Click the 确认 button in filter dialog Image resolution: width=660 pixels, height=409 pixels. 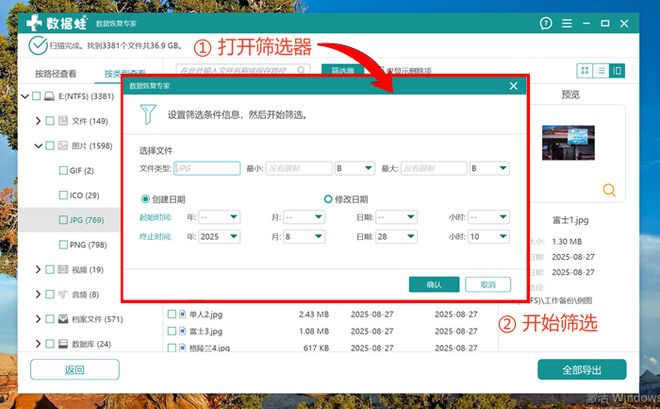point(433,284)
